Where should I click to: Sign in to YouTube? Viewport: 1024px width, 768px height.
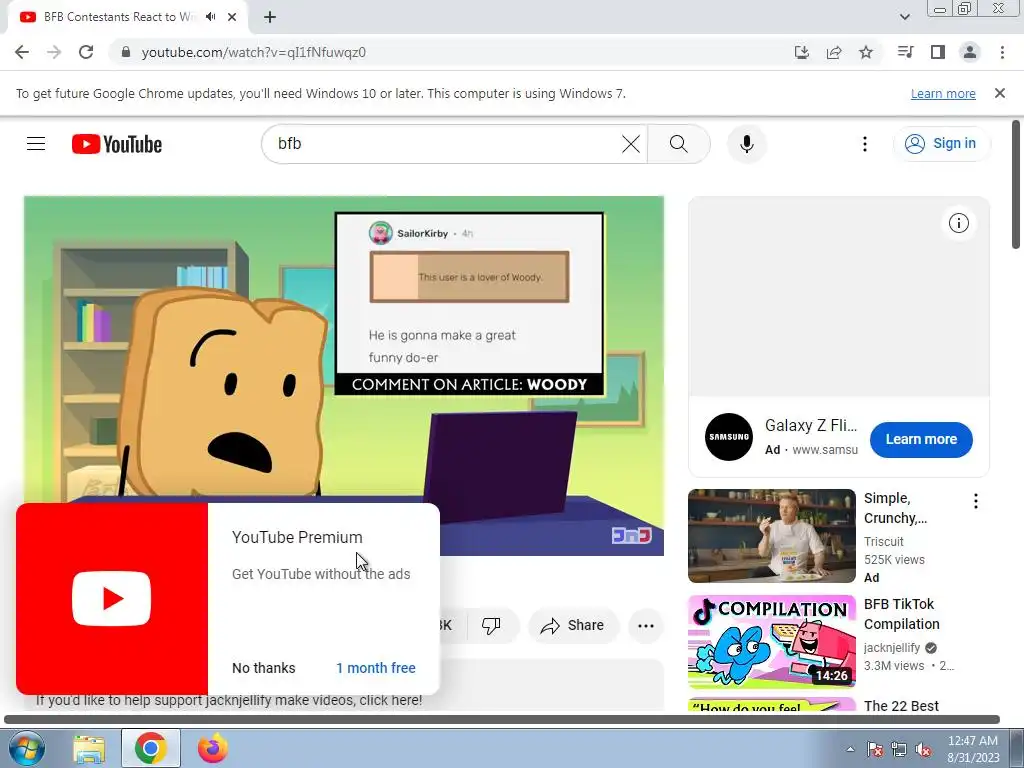(x=940, y=144)
